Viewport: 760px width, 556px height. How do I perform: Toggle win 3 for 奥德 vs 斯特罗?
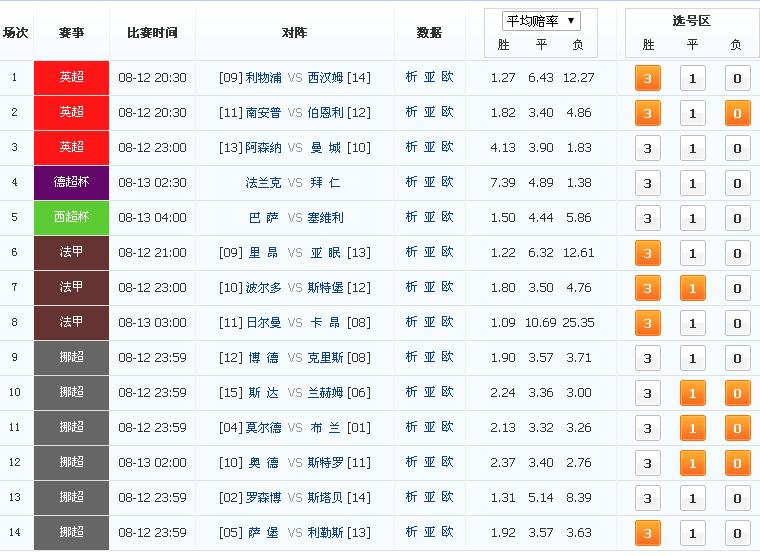point(648,463)
